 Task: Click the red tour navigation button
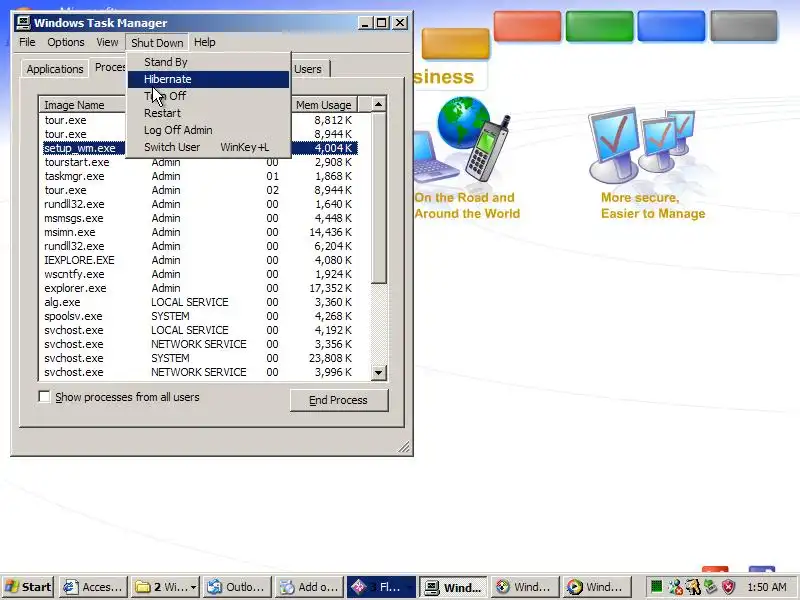coord(527,26)
